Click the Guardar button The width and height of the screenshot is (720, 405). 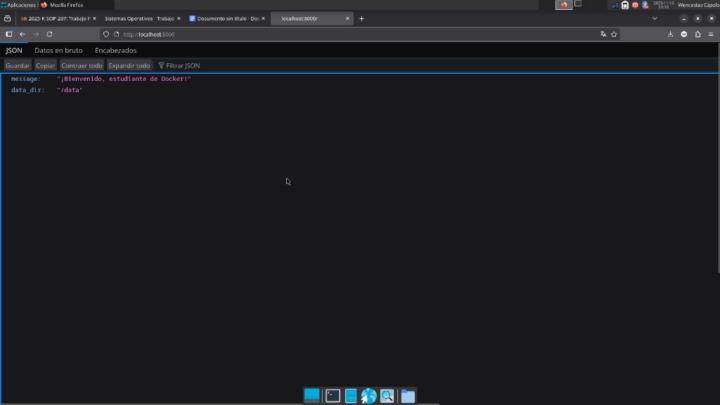tap(17, 65)
